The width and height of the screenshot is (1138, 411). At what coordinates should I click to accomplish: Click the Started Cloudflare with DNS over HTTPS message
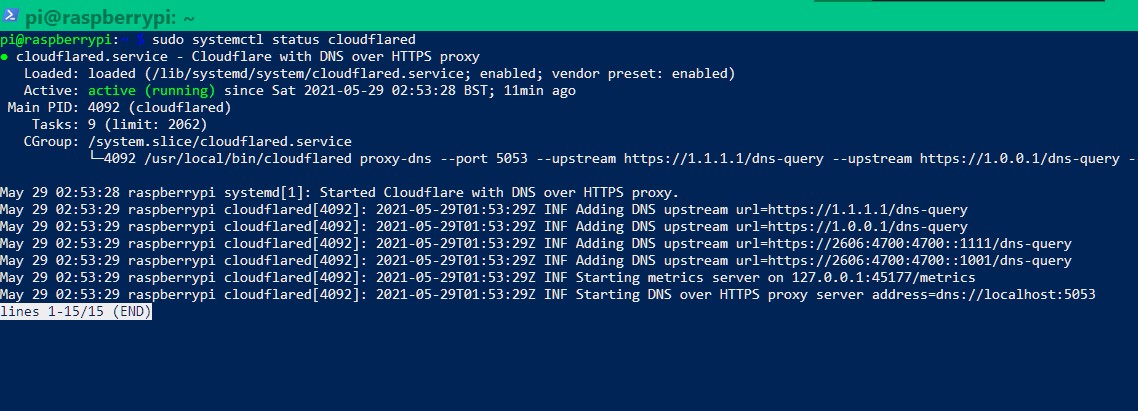[x=499, y=192]
